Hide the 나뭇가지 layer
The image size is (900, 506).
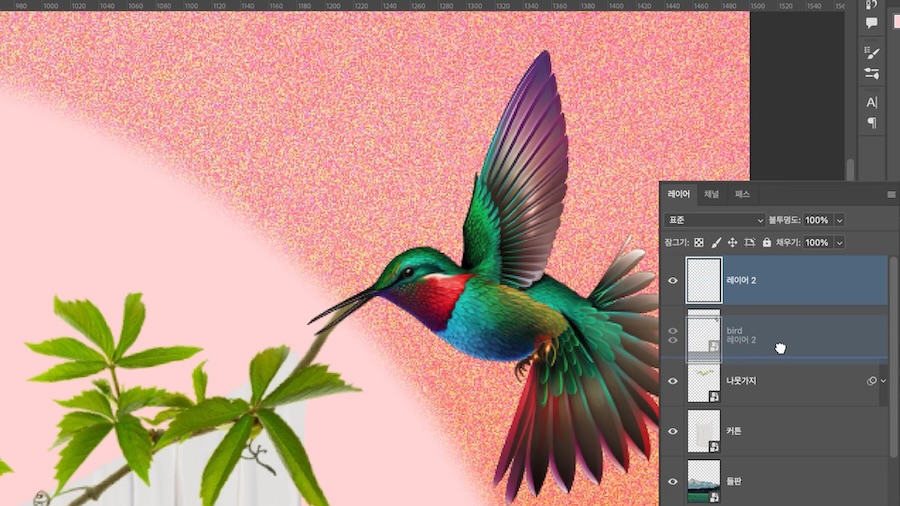pyautogui.click(x=673, y=381)
